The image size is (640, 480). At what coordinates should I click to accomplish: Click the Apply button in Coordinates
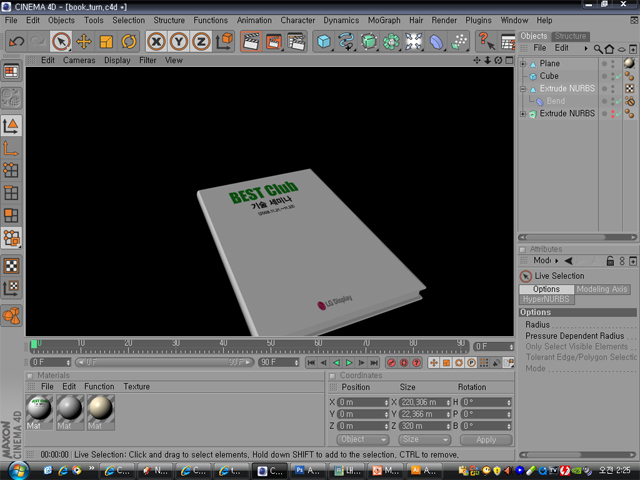pos(486,440)
